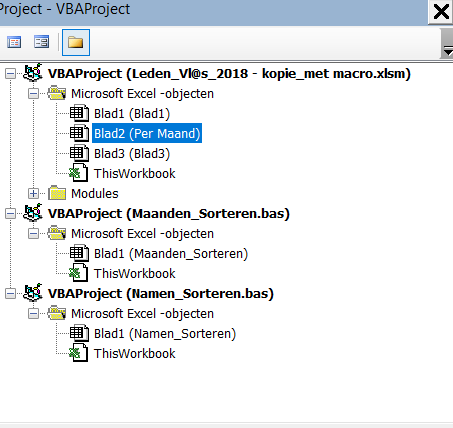Collapse Microsoft Excel -objecten under Maanden_Sorteren
453x428 pixels.
33,234
